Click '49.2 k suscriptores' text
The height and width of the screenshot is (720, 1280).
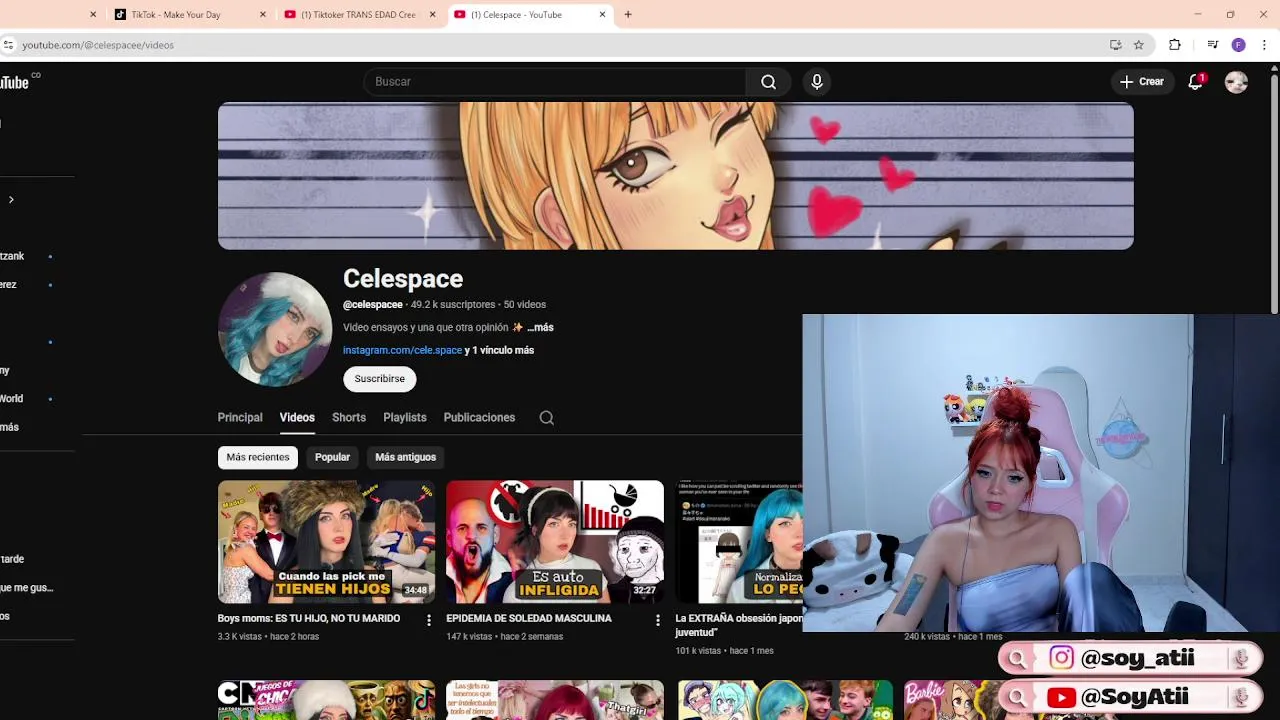coord(453,305)
